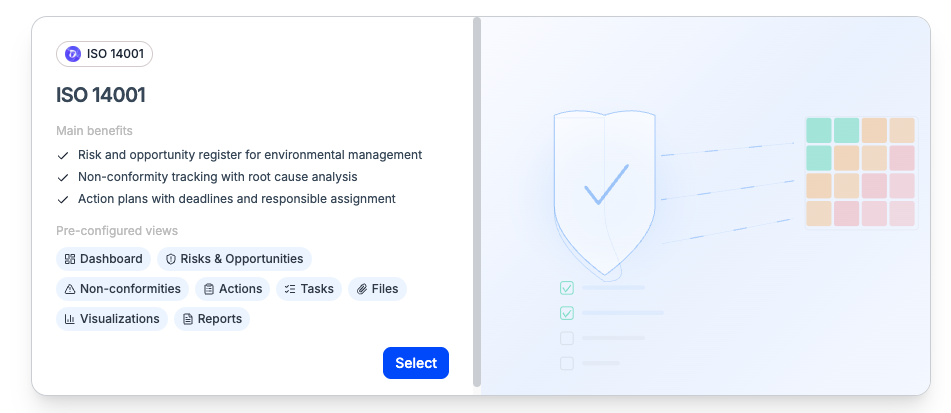Click the document icon beside Reports
Viewport: 951px width, 413px height.
click(187, 319)
